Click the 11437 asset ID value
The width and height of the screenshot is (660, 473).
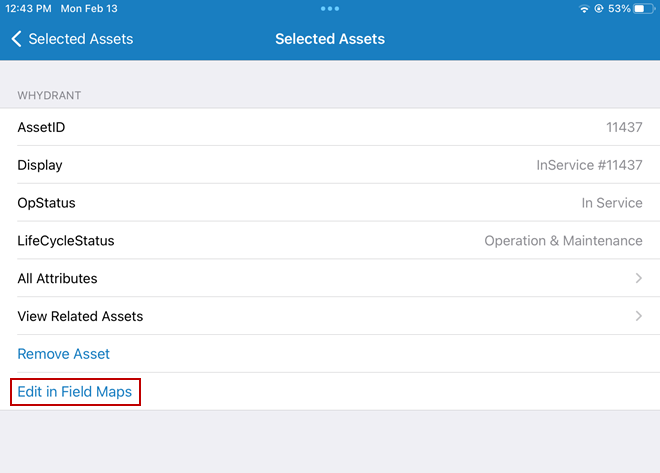pyautogui.click(x=624, y=127)
